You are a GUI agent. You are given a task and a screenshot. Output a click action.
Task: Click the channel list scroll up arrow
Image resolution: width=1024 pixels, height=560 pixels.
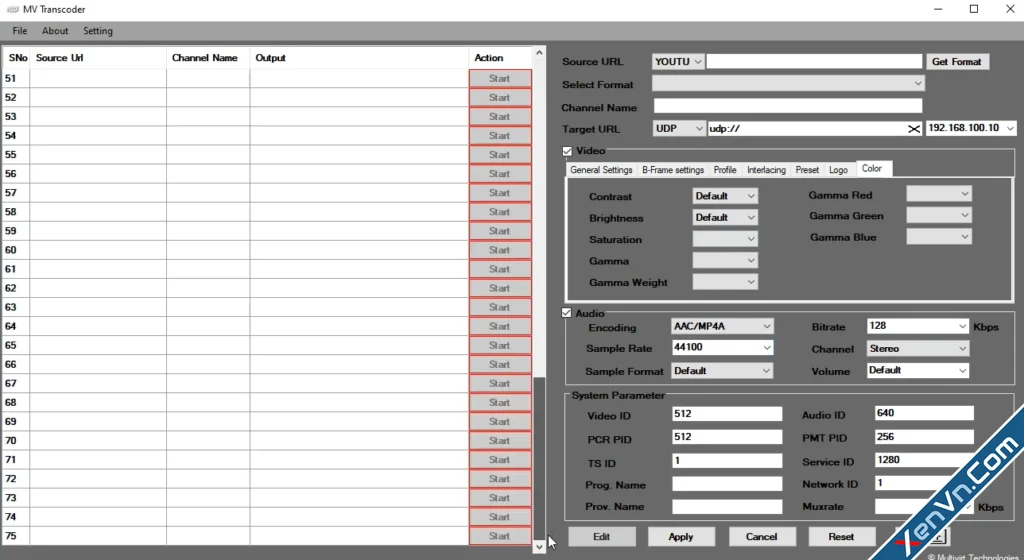coord(539,53)
